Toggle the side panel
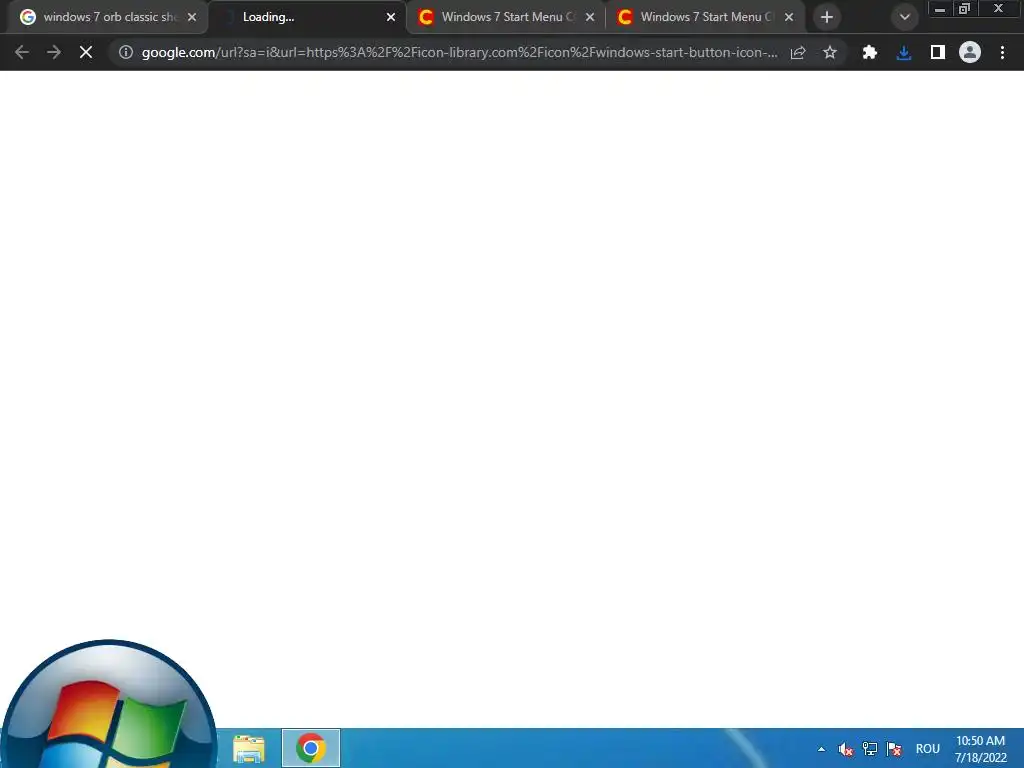The image size is (1024, 768). pyautogui.click(x=937, y=52)
